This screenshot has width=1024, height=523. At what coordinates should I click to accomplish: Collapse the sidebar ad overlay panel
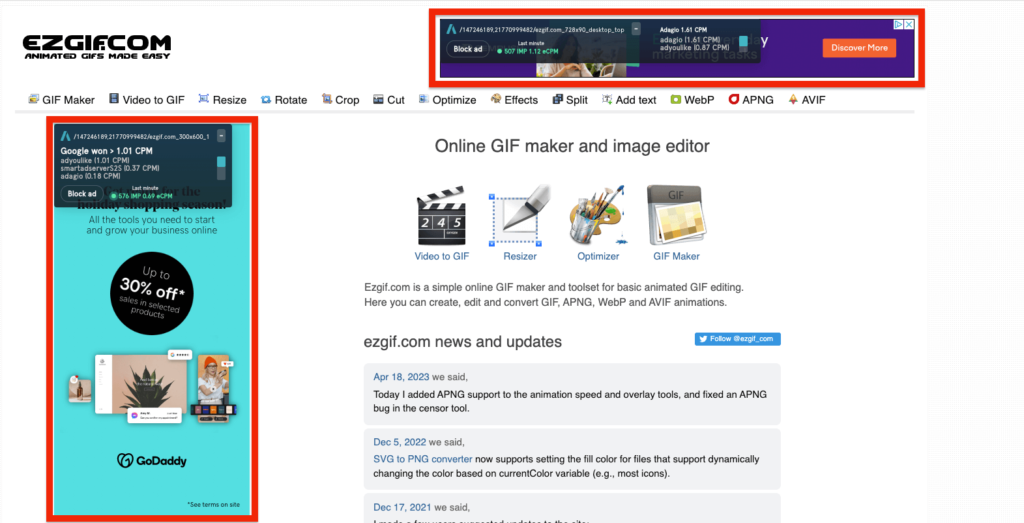(221, 135)
